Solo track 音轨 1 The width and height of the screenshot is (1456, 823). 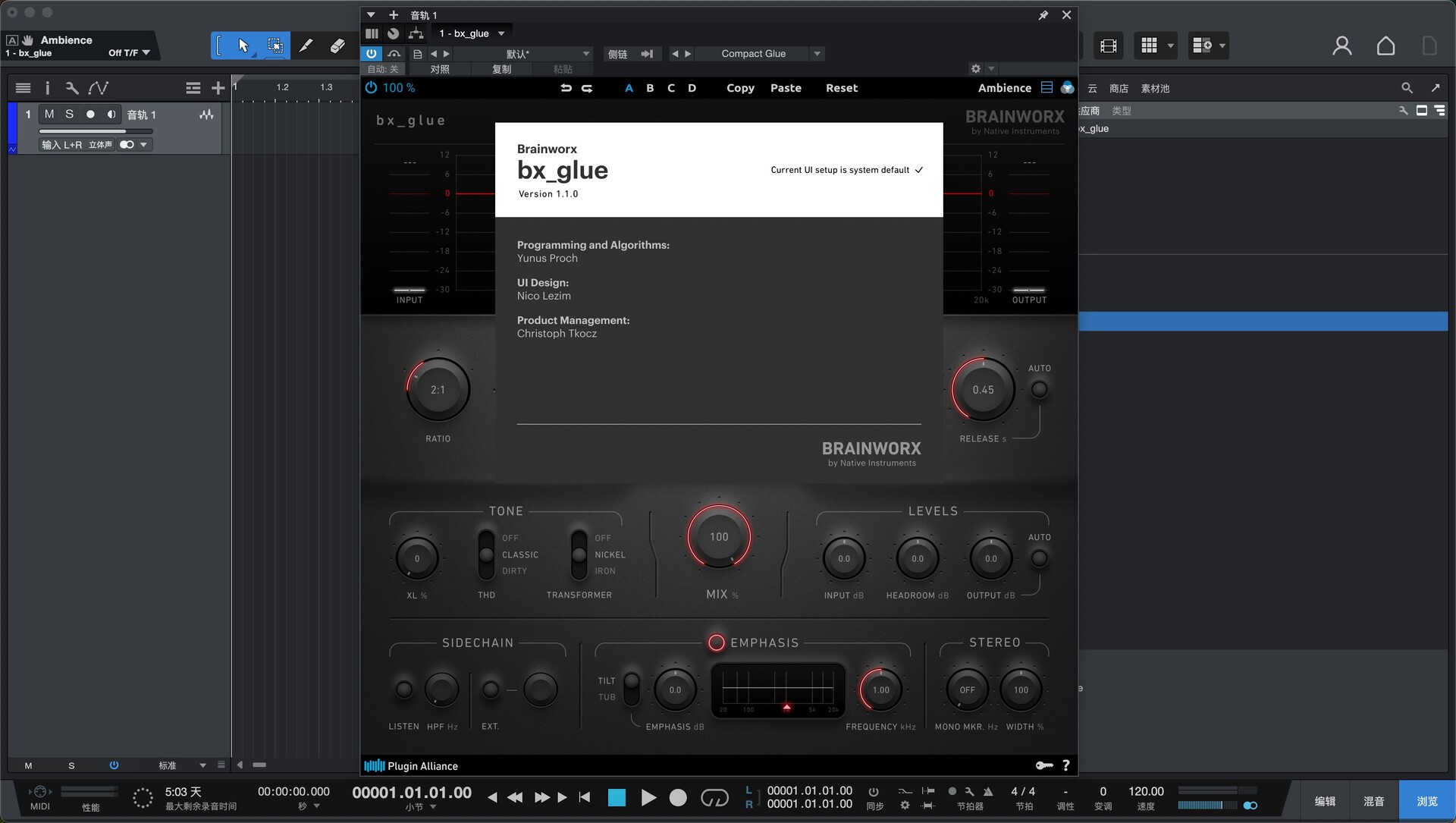tap(69, 114)
